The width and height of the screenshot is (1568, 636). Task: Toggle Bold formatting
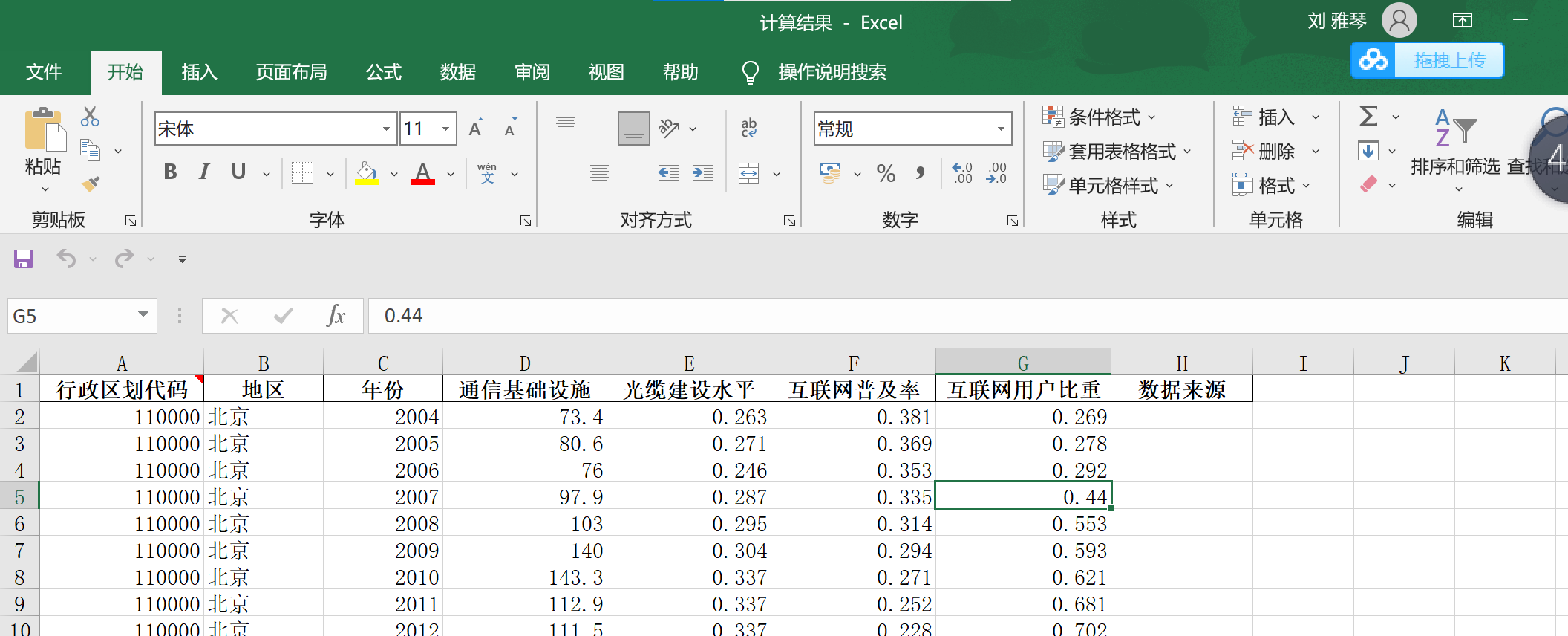(x=170, y=173)
